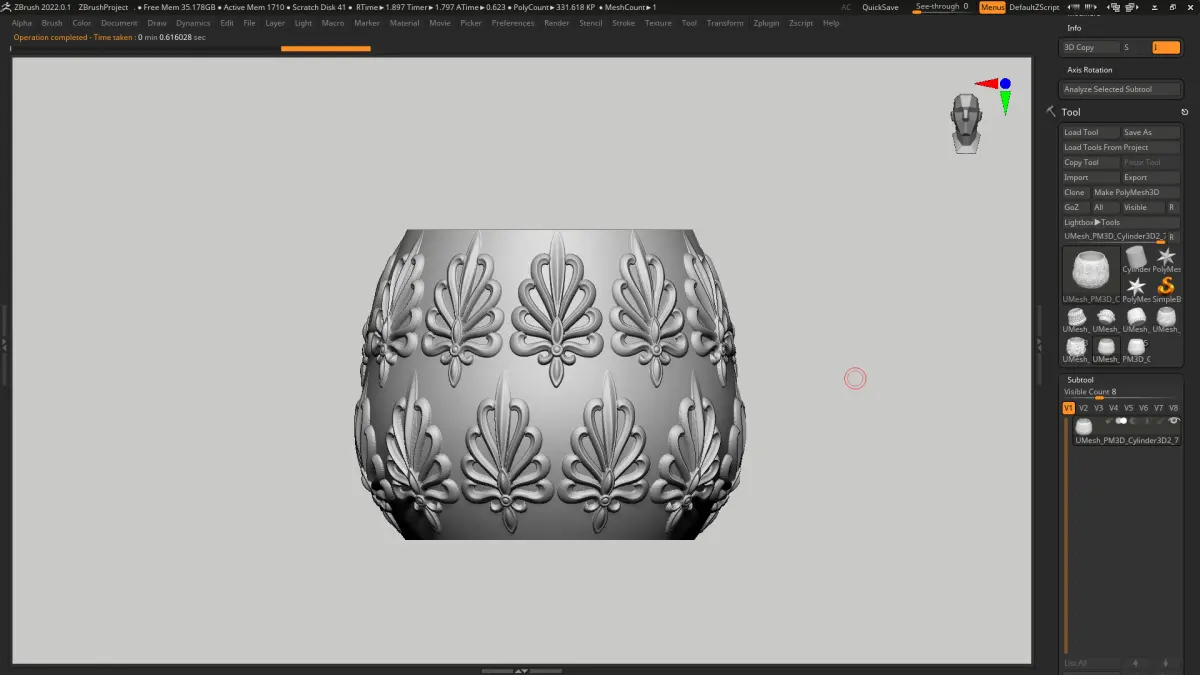The height and width of the screenshot is (675, 1200).
Task: Click Make PolyMesh3D button
Action: tap(1136, 192)
